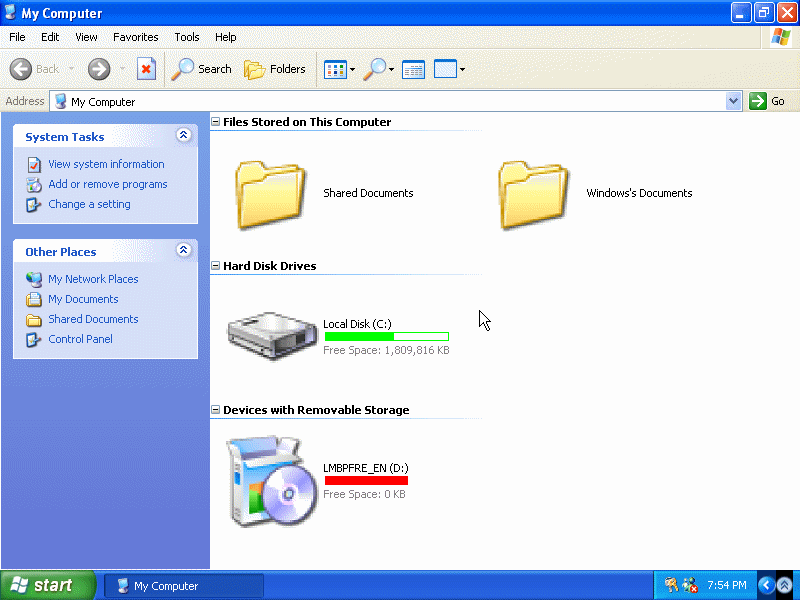Open the Favorites menu
The width and height of the screenshot is (800, 600).
pyautogui.click(x=136, y=37)
